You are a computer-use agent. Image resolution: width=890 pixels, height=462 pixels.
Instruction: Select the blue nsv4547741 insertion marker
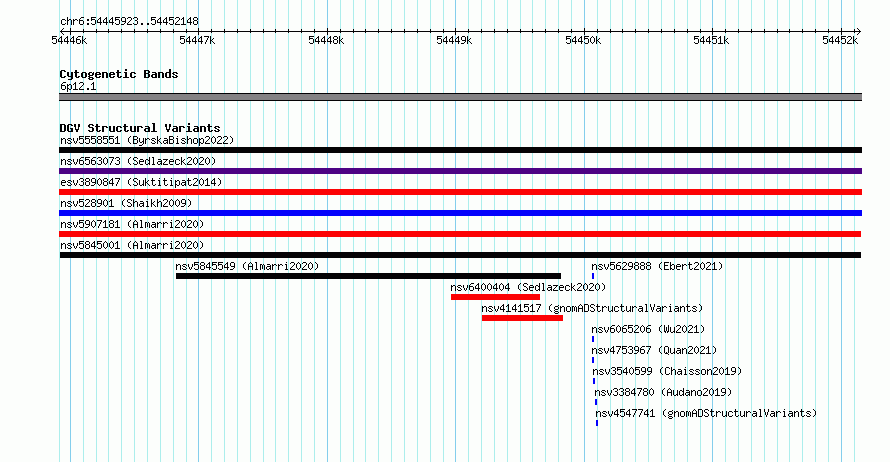[x=597, y=423]
